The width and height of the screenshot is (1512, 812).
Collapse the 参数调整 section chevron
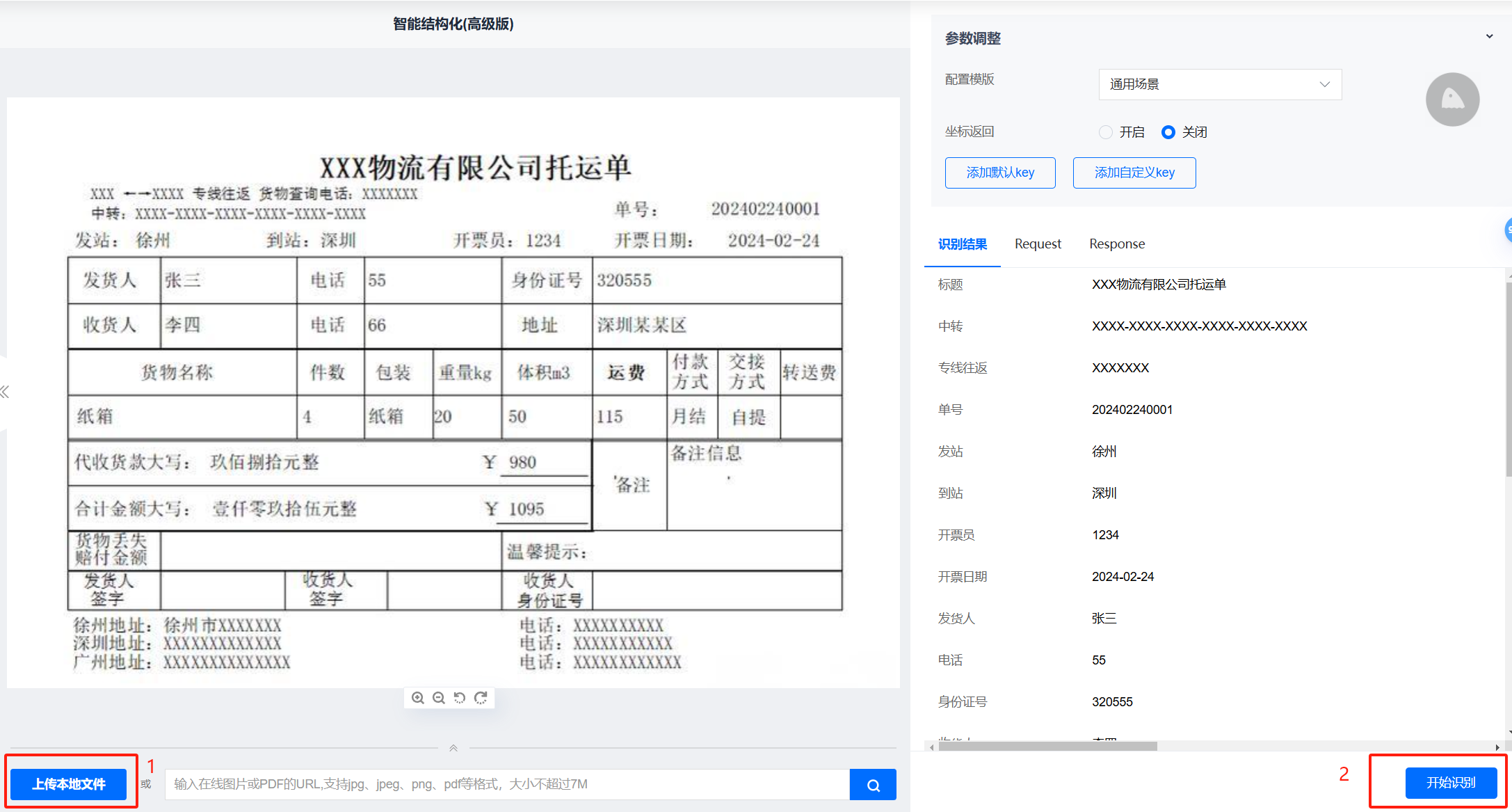click(1489, 36)
